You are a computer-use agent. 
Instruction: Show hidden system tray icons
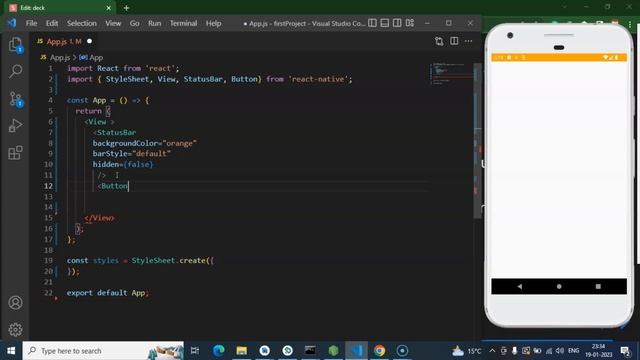pos(492,351)
